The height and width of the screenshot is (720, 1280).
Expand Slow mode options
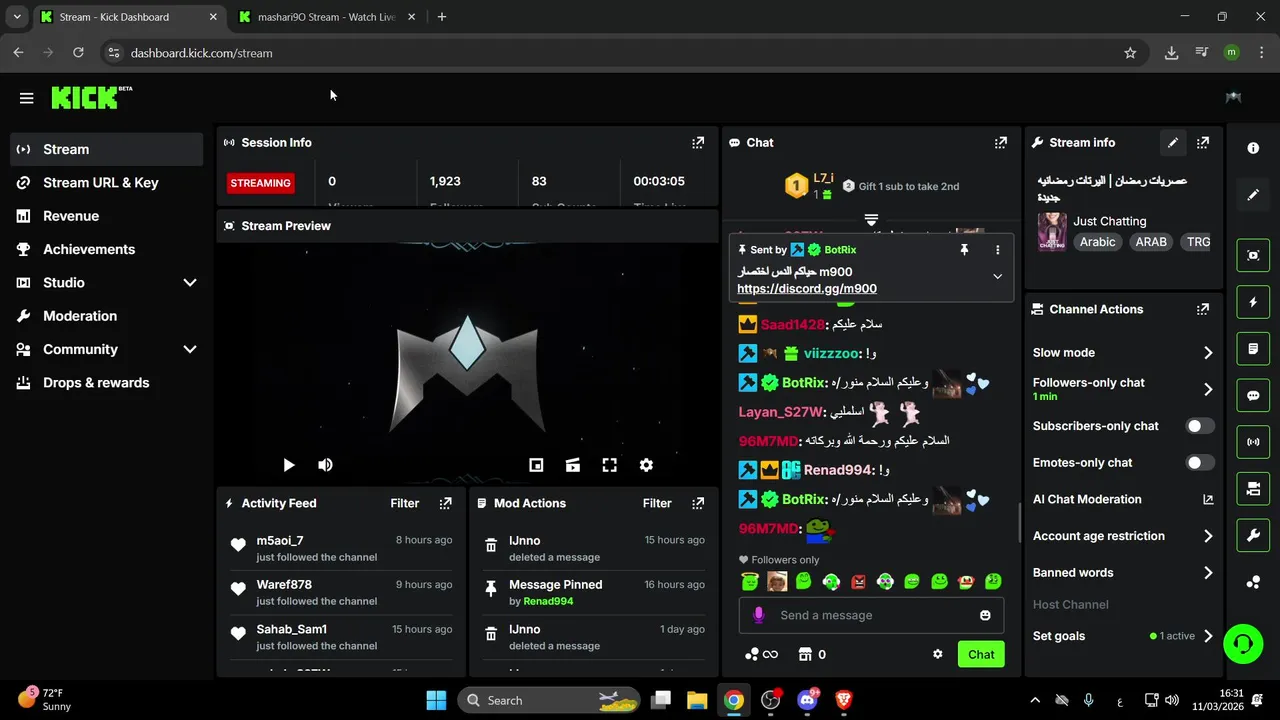(1208, 353)
